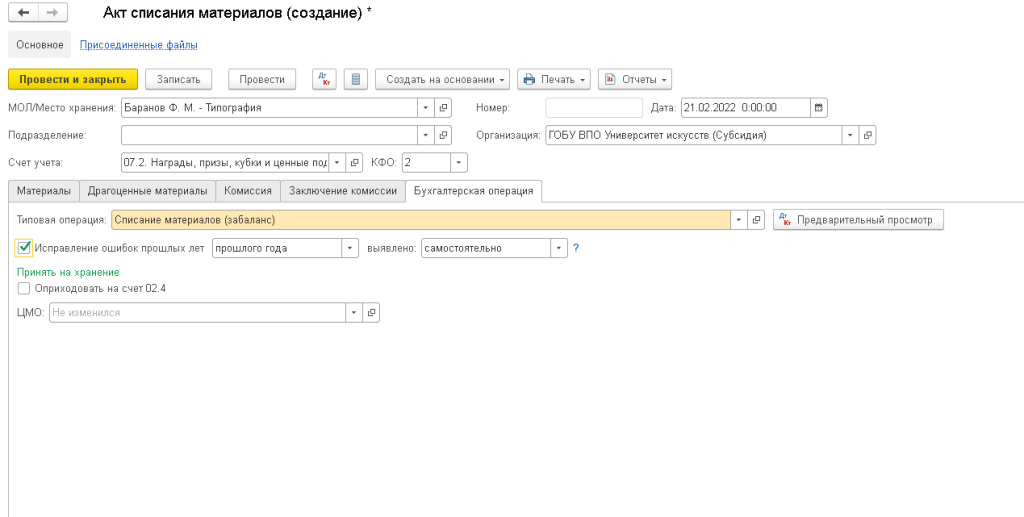Open the calendar picker for Дата
Screen dimensions: 1024x517
pos(819,108)
